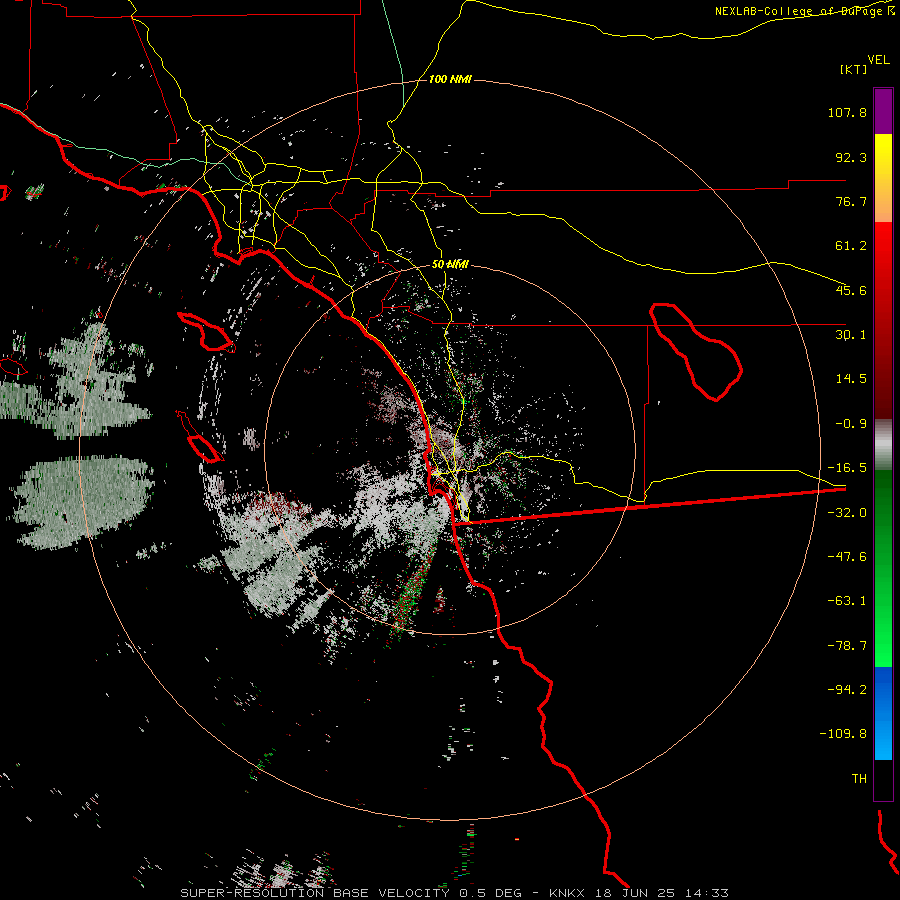Click the [KT] units label
The image size is (900, 900).
click(x=853, y=69)
